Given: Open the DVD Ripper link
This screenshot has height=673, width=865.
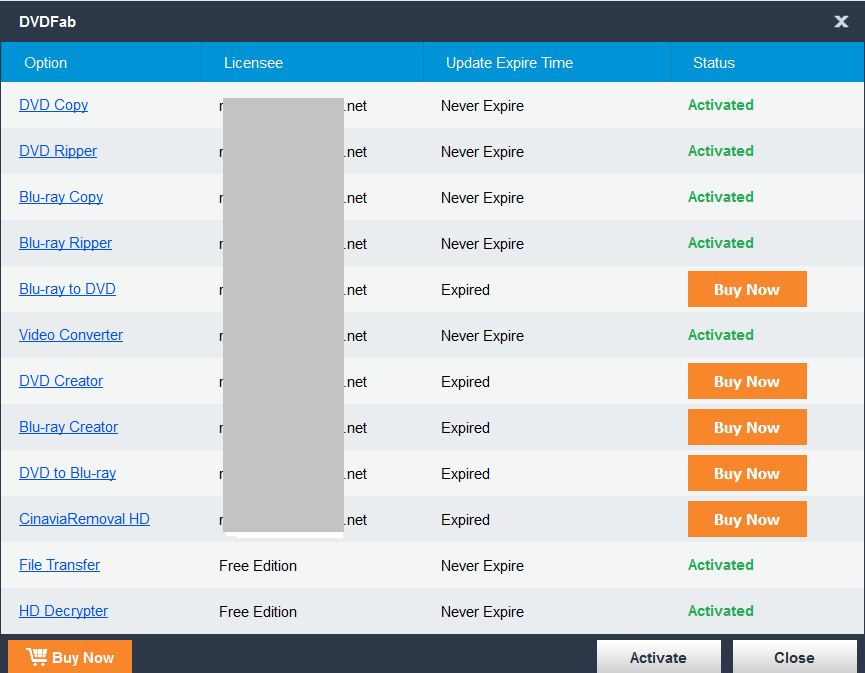Looking at the screenshot, I should [58, 151].
